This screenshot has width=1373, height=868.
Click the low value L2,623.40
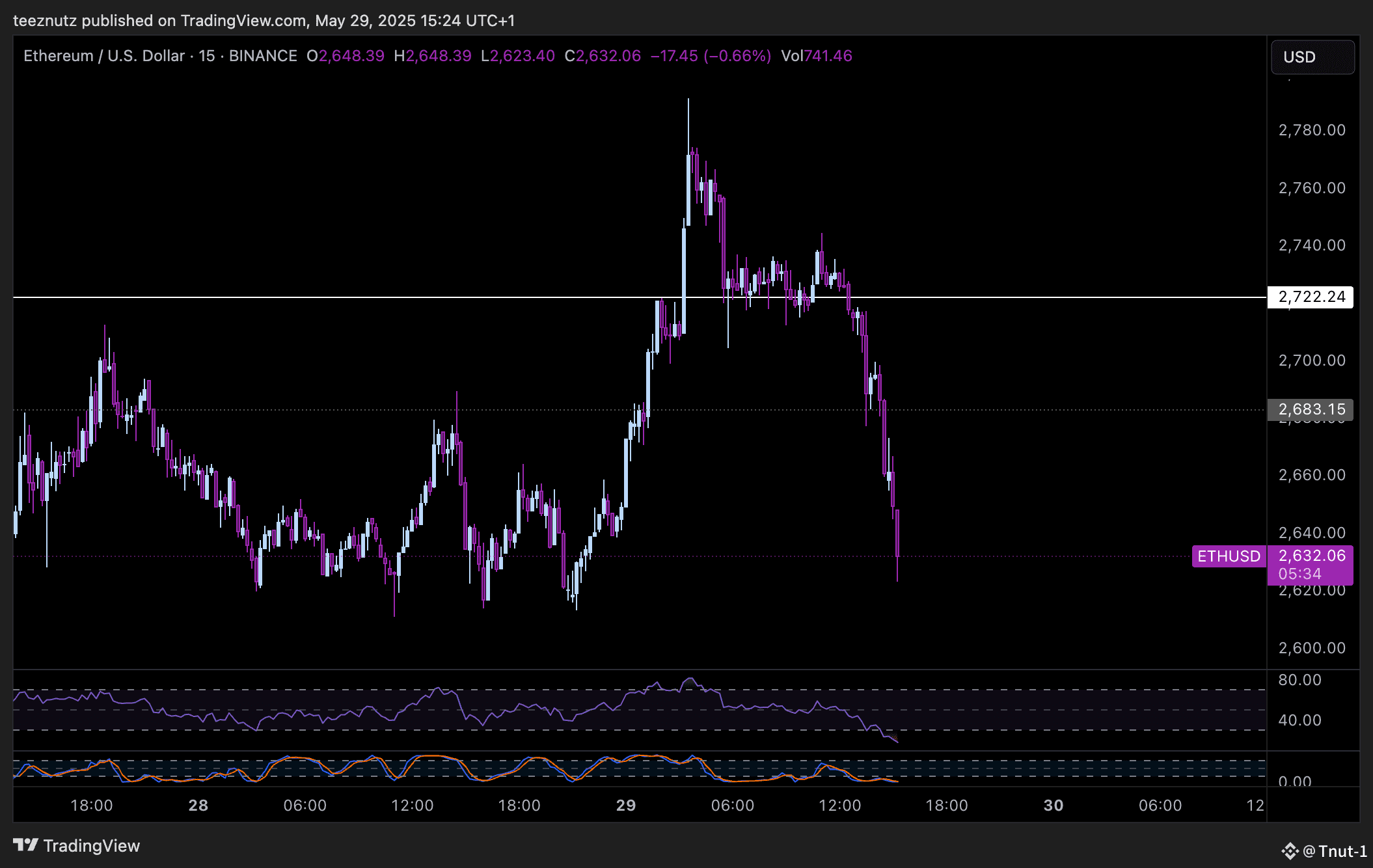point(518,56)
